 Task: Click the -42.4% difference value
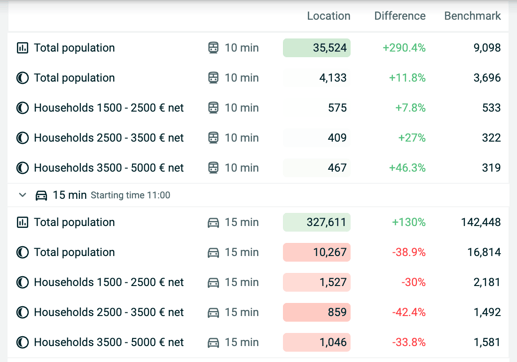point(409,312)
